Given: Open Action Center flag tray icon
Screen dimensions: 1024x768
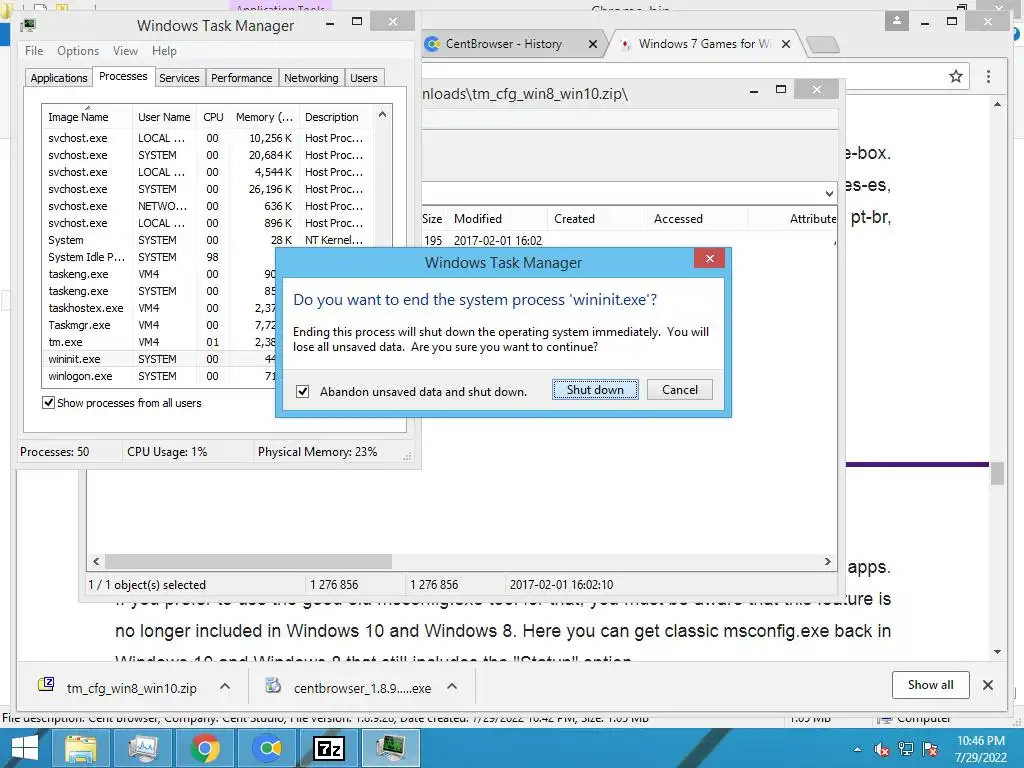Looking at the screenshot, I should pyautogui.click(x=930, y=749).
